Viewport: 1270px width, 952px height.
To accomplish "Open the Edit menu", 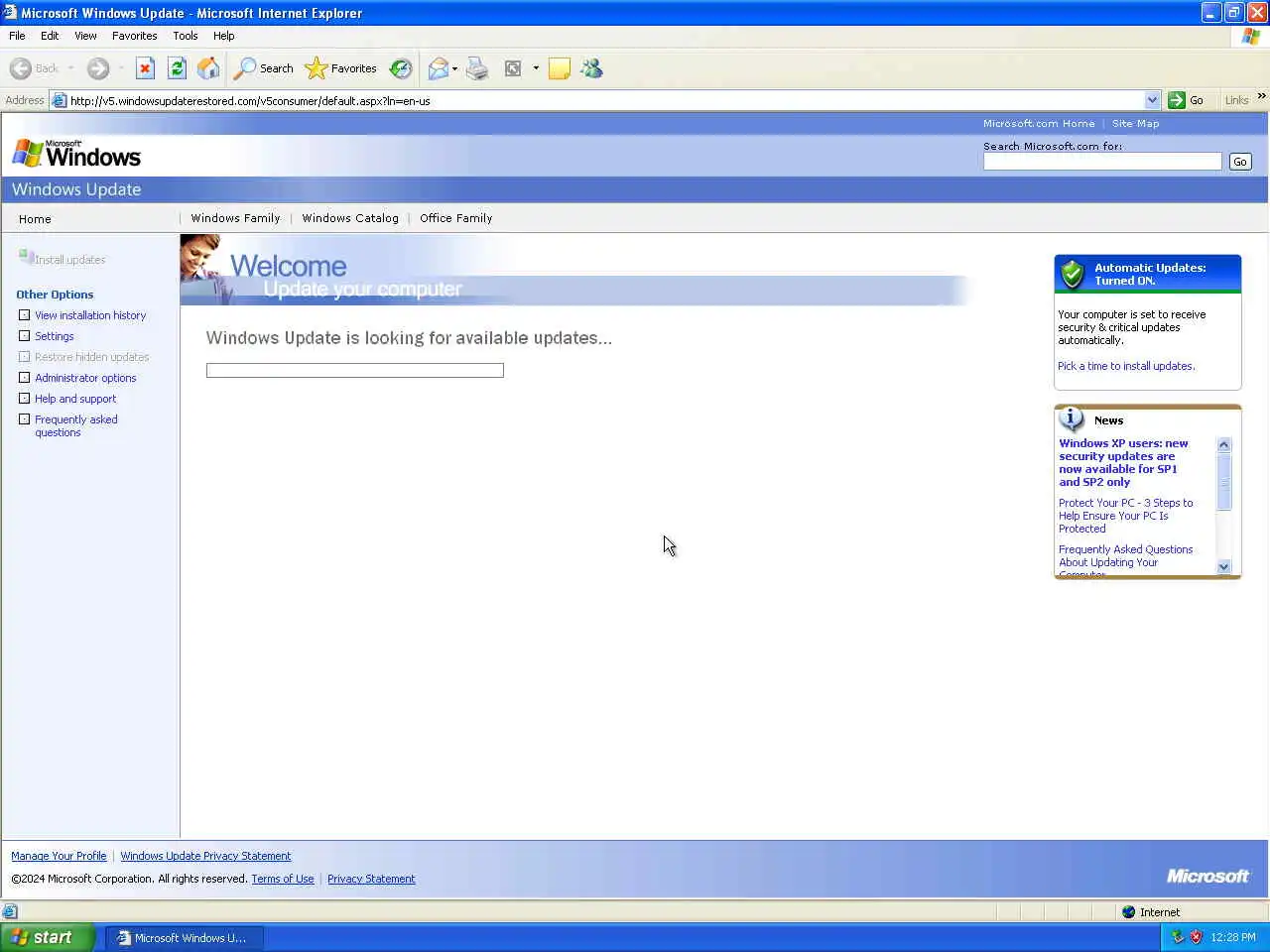I will (x=50, y=36).
